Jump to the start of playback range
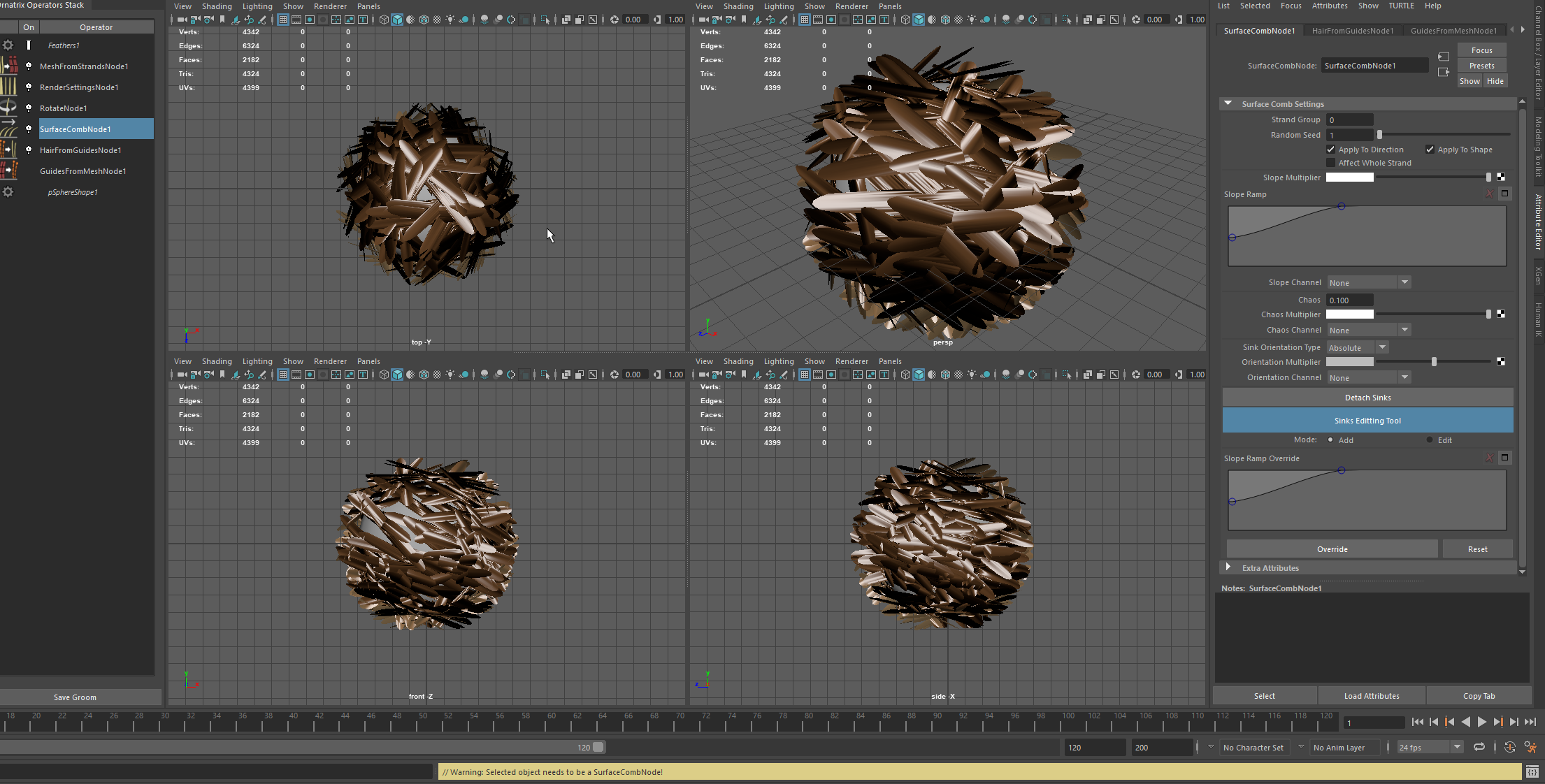 tap(1417, 723)
